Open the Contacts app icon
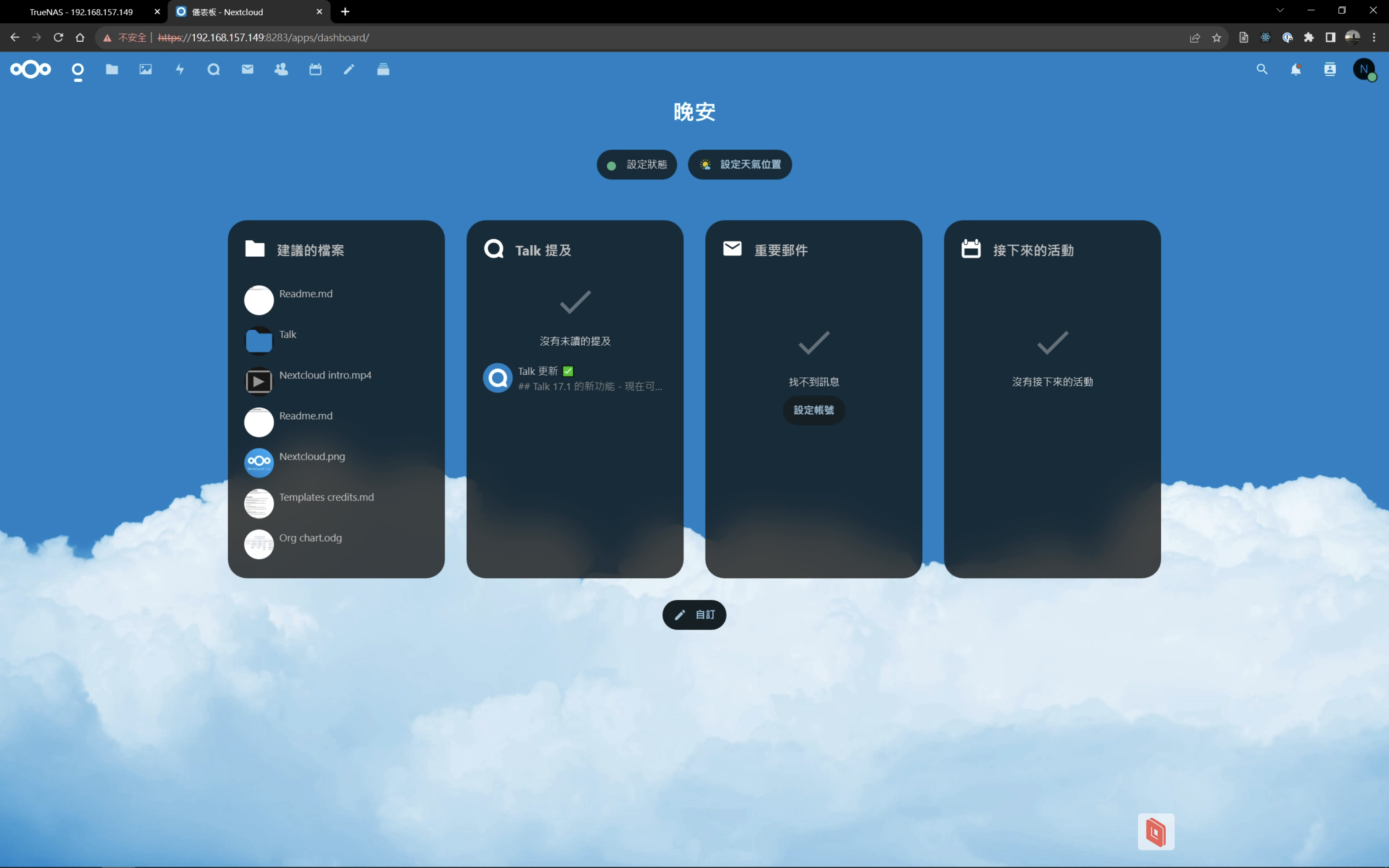 click(281, 69)
